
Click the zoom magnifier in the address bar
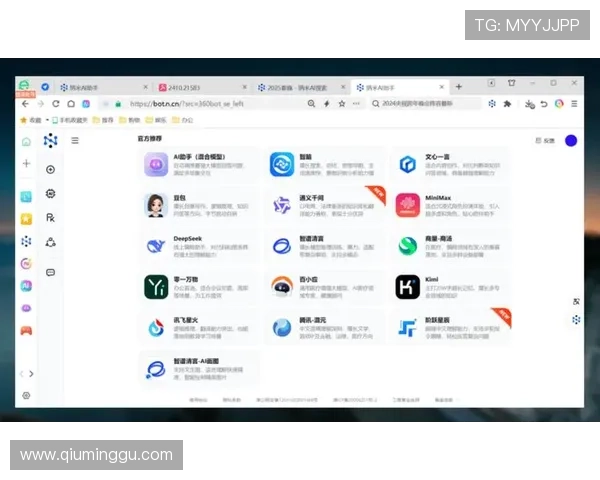(311, 104)
